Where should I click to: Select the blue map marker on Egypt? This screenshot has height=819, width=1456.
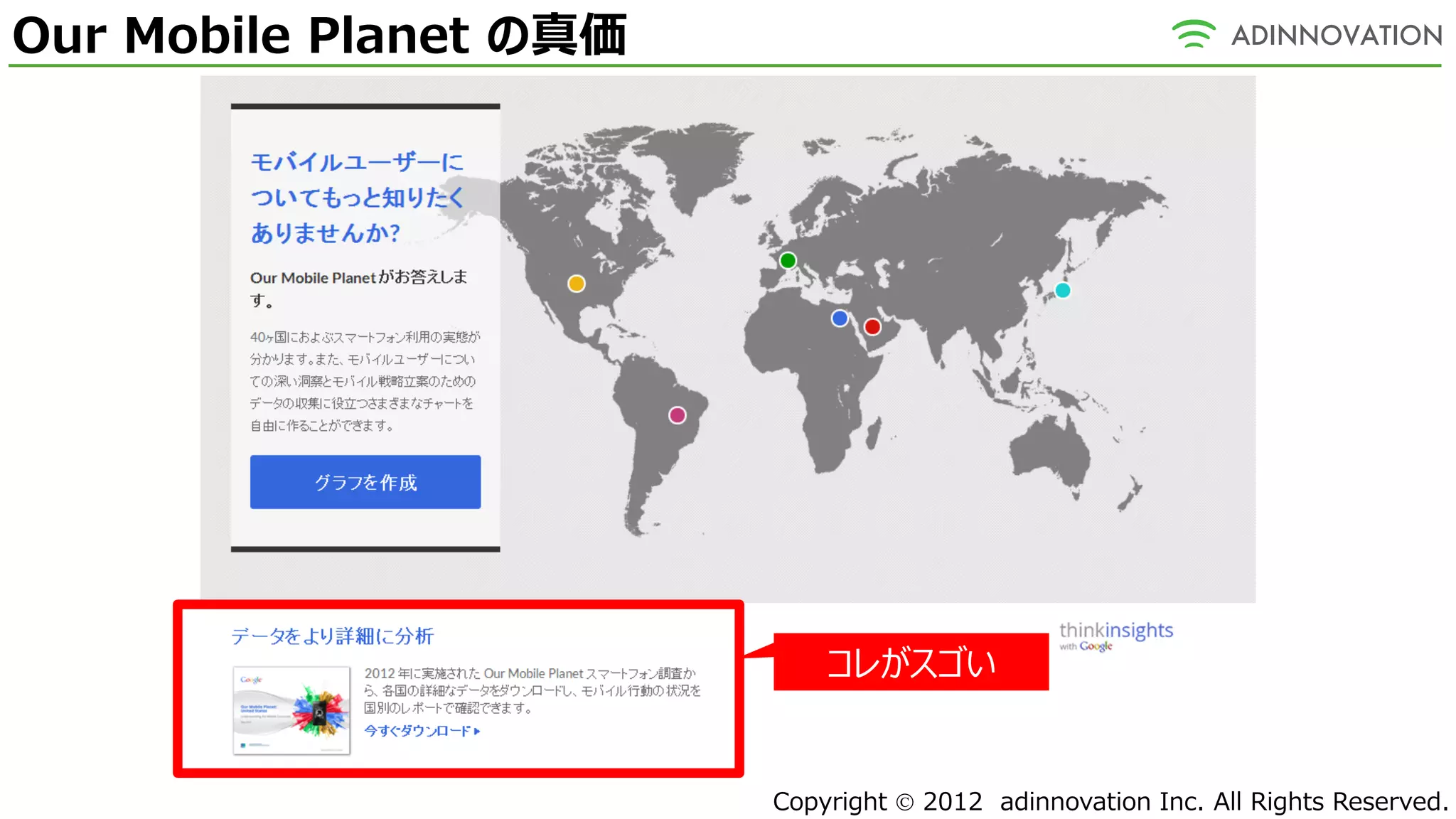pyautogui.click(x=840, y=318)
